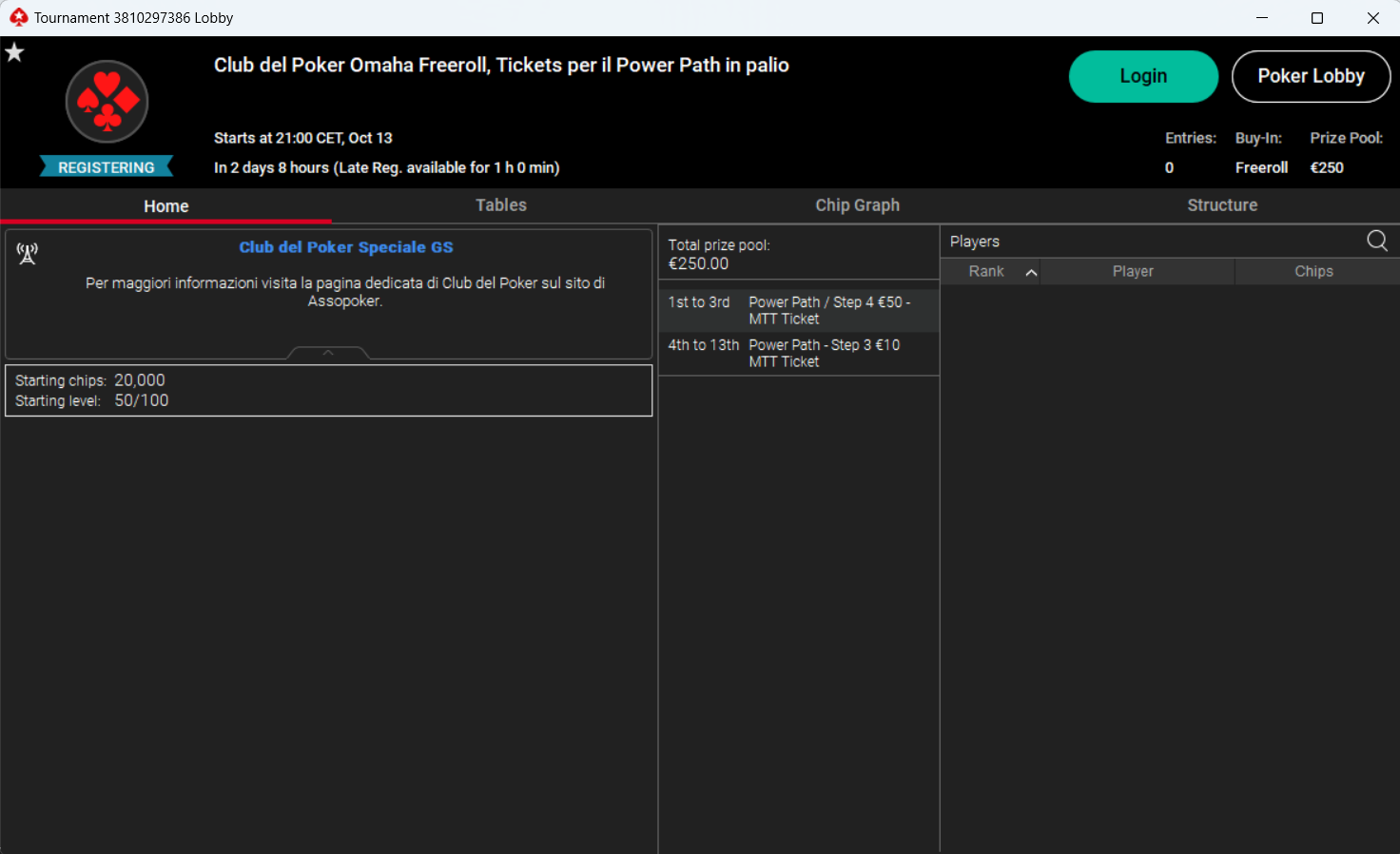Image resolution: width=1400 pixels, height=854 pixels.
Task: Click the Freeroll buy-in value
Action: pos(1261,167)
